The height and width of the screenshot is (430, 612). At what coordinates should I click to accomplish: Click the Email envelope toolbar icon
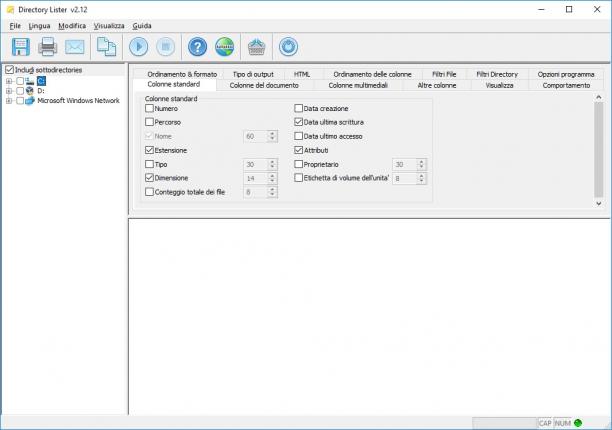click(75, 47)
